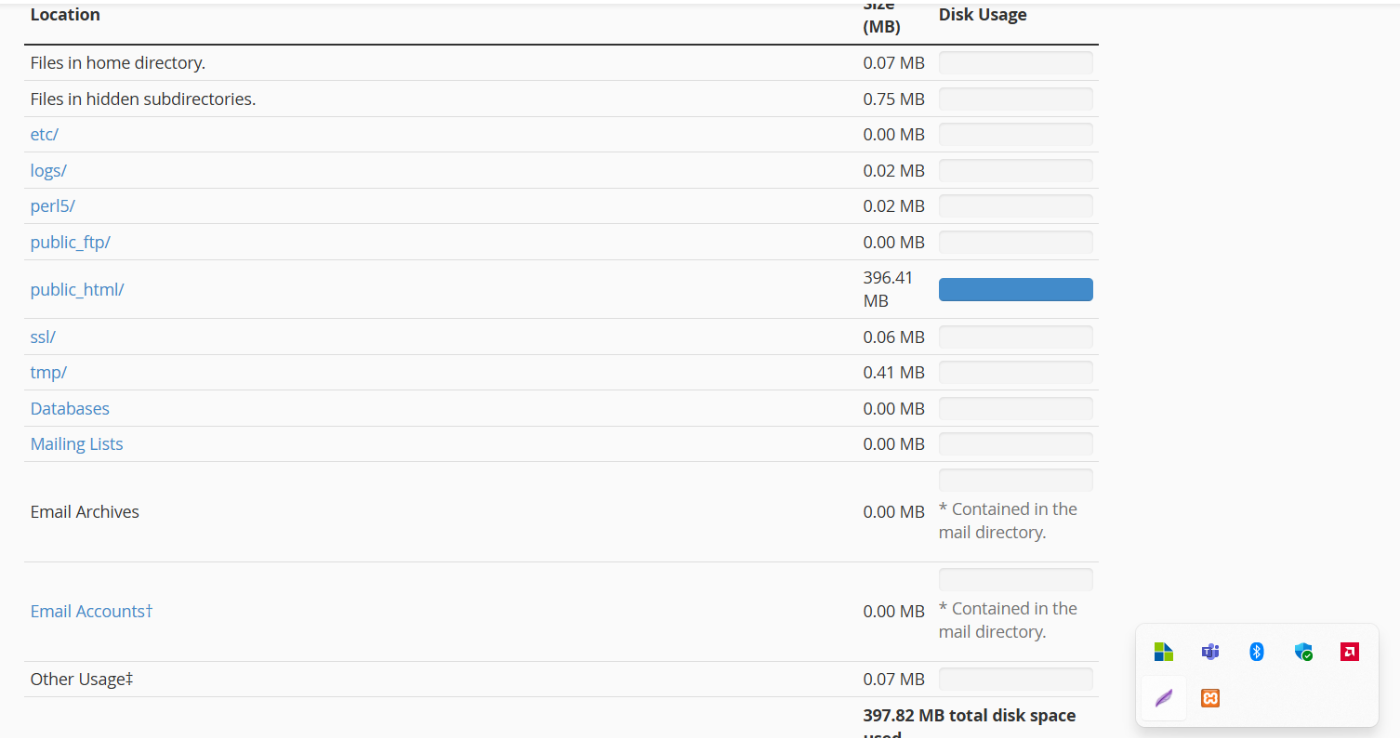
Task: Open the tmp/ directory link
Action: coord(48,372)
